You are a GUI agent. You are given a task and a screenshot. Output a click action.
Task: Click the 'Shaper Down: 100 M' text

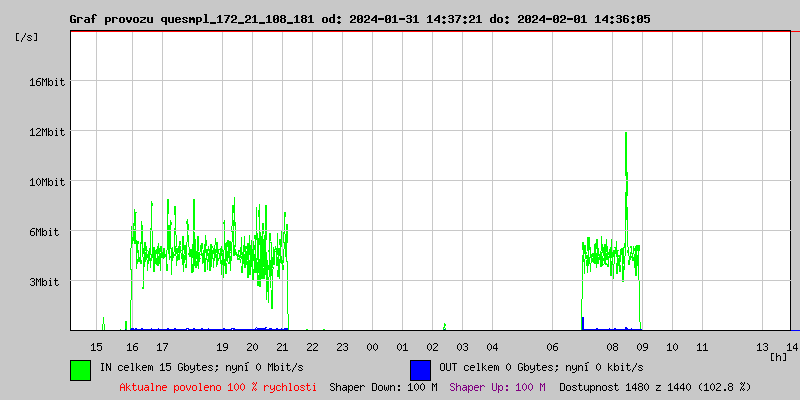click(383, 386)
